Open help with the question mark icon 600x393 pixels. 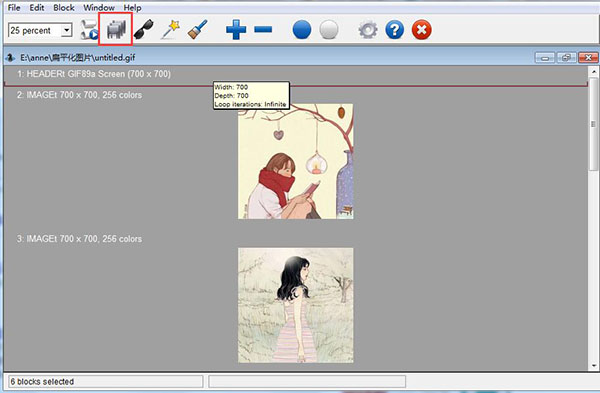(395, 29)
